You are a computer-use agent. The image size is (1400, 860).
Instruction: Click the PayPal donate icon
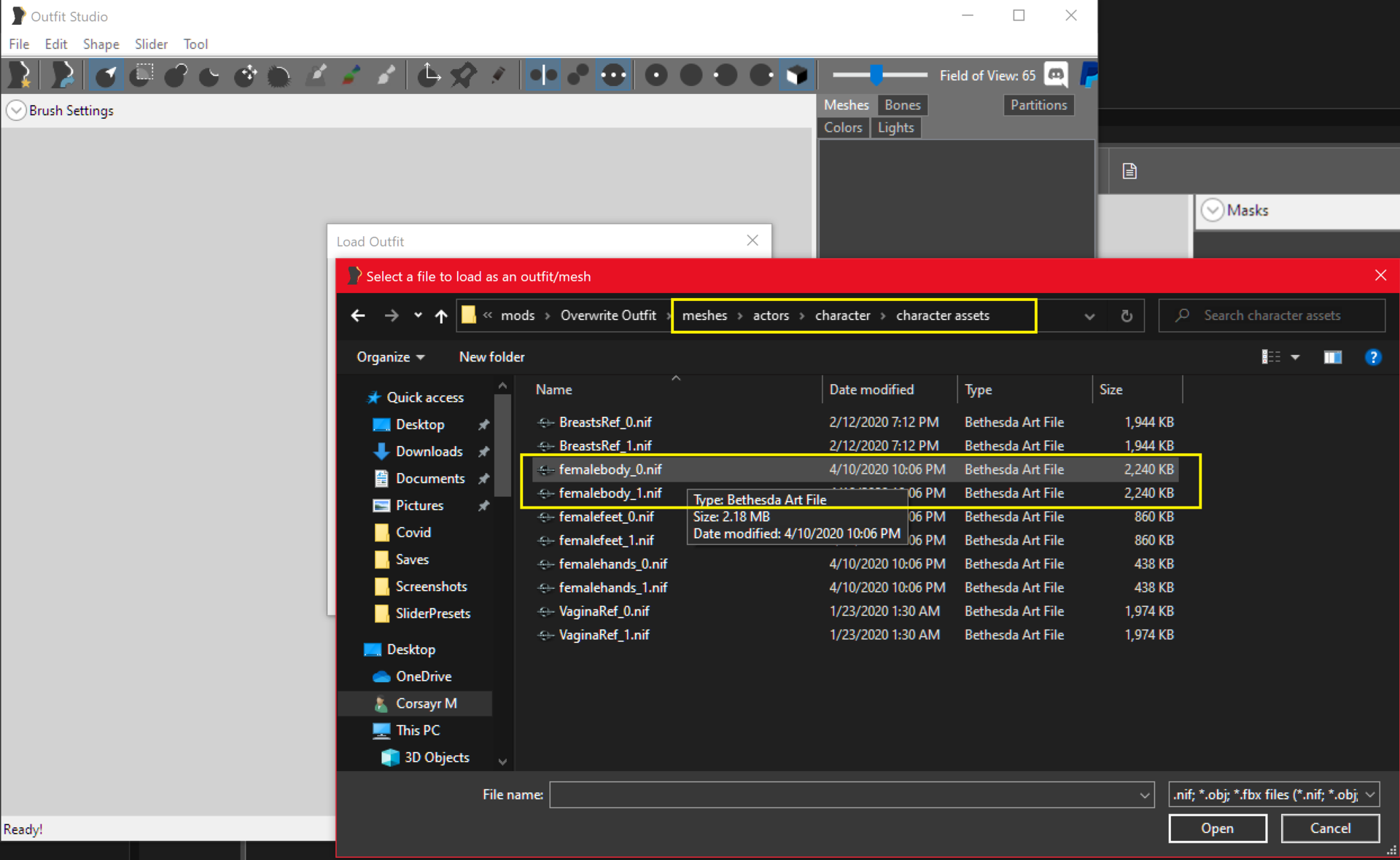tap(1088, 74)
